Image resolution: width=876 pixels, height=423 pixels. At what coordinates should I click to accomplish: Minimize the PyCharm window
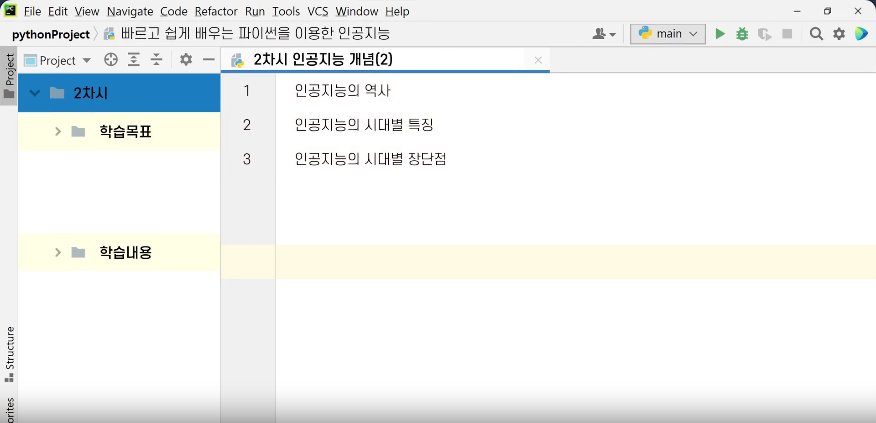coord(797,11)
